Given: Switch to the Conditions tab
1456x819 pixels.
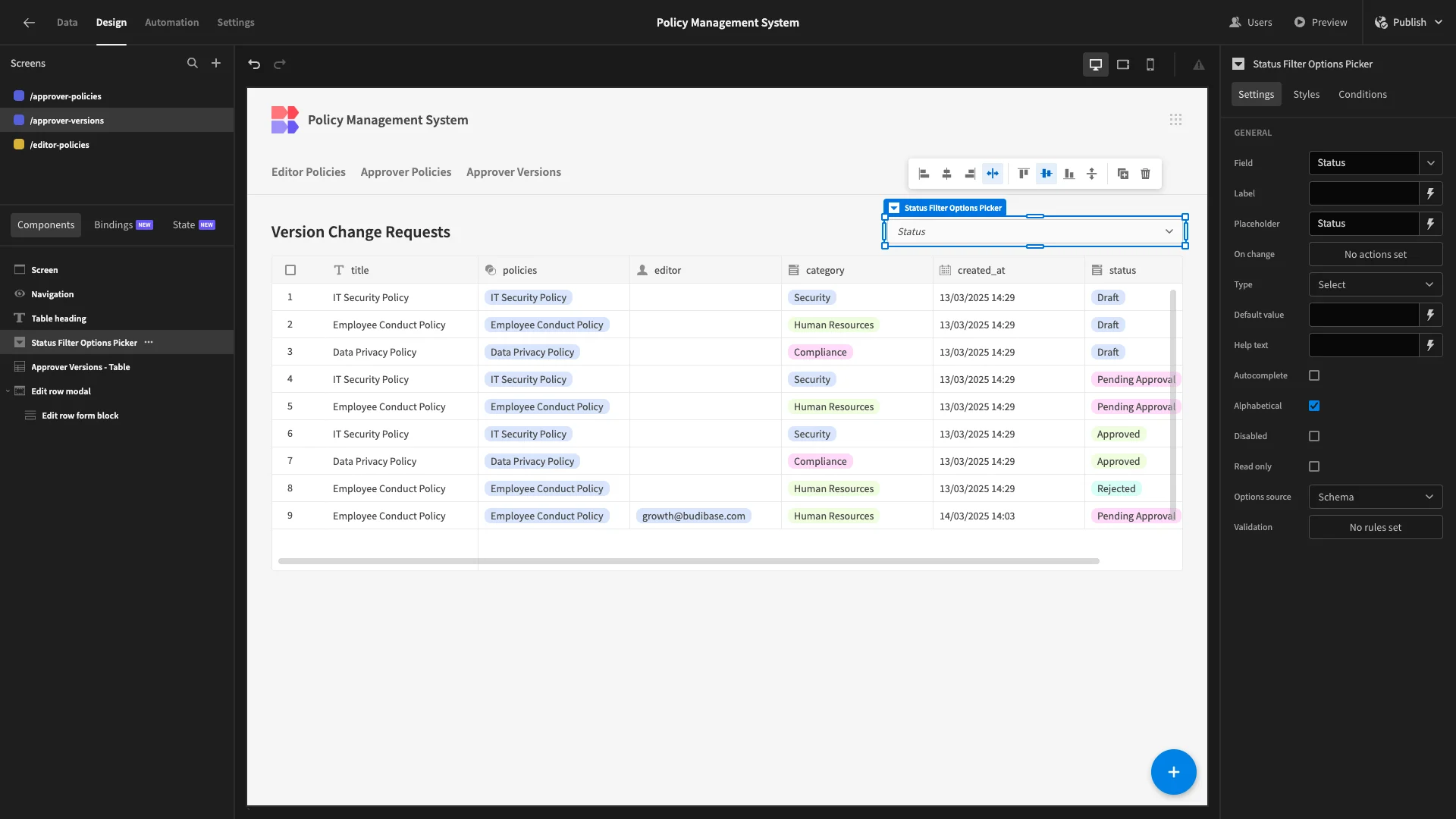Looking at the screenshot, I should pos(1363,94).
